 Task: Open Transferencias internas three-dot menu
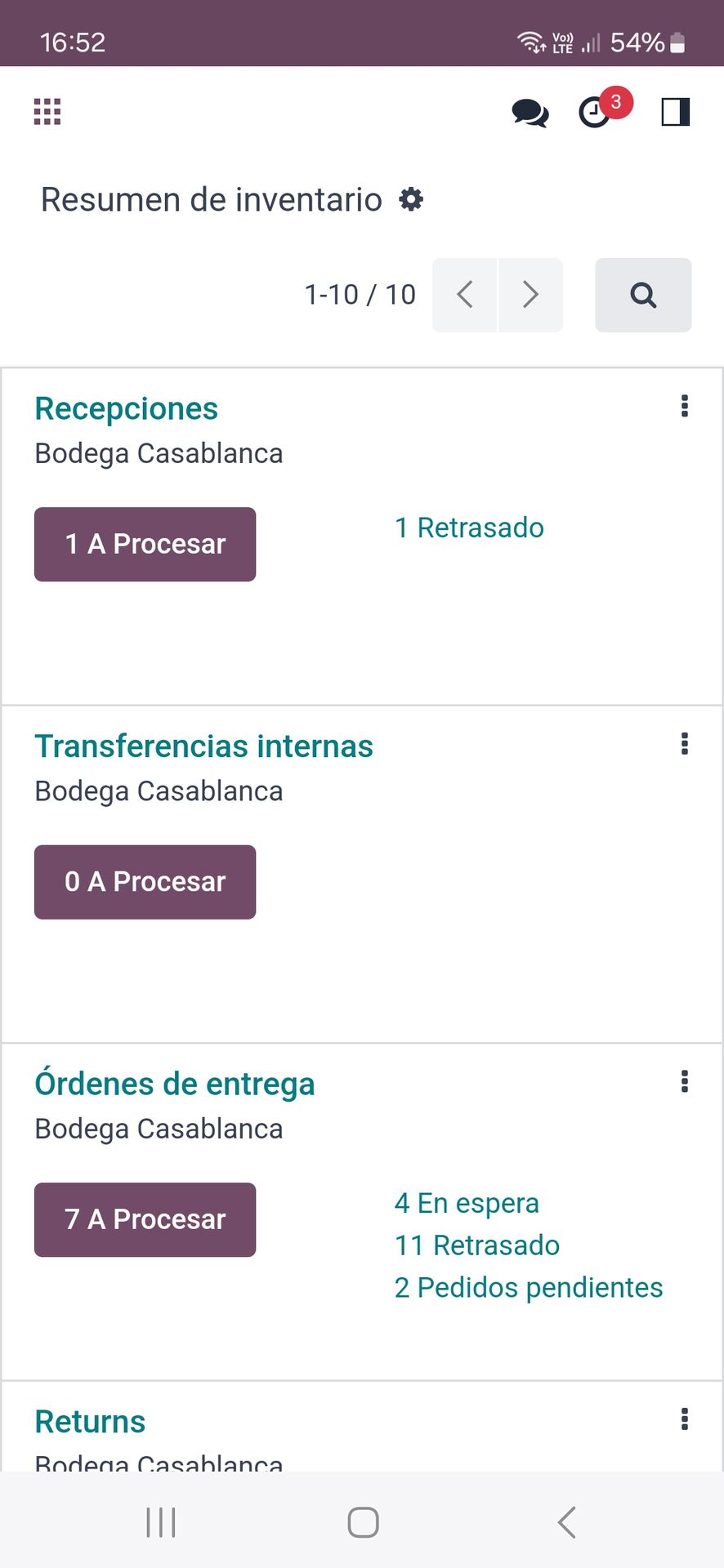pyautogui.click(x=685, y=744)
